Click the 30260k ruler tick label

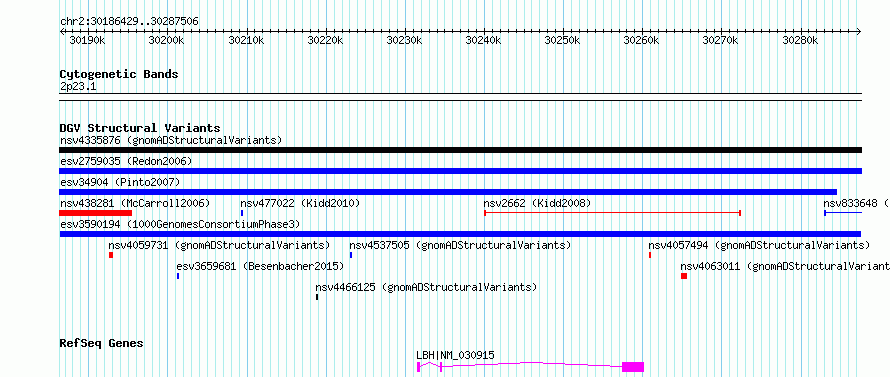click(641, 40)
